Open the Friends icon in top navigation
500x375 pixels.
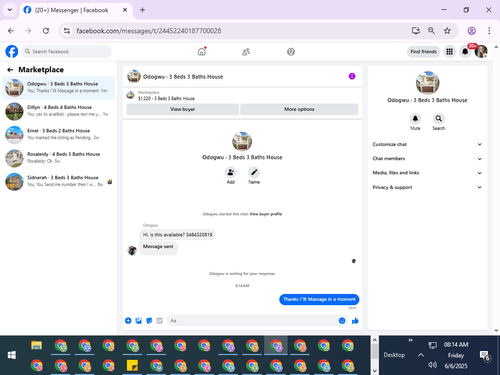click(x=246, y=52)
